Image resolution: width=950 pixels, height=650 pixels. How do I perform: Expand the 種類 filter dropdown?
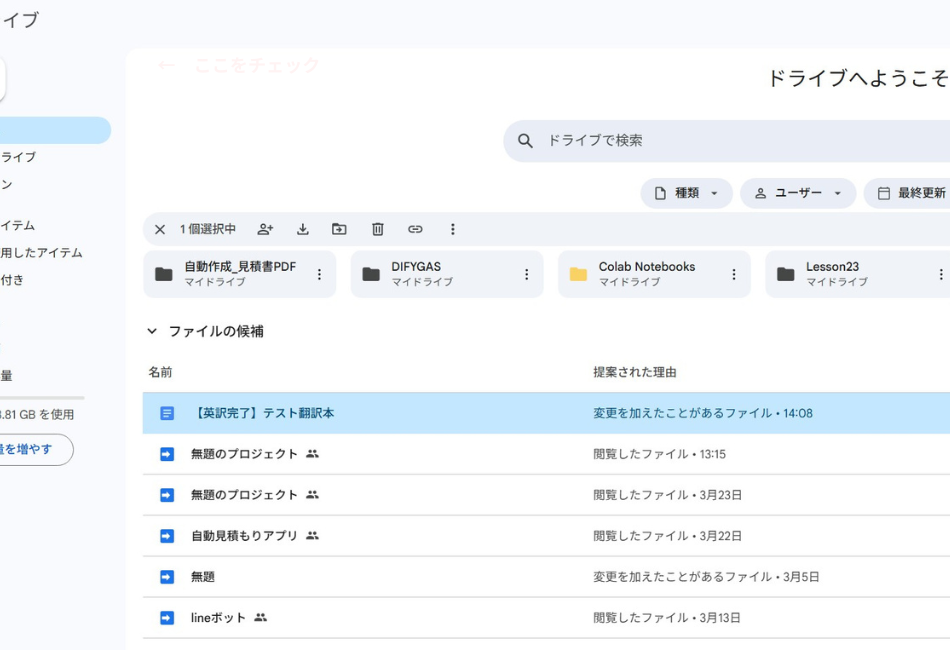click(686, 193)
